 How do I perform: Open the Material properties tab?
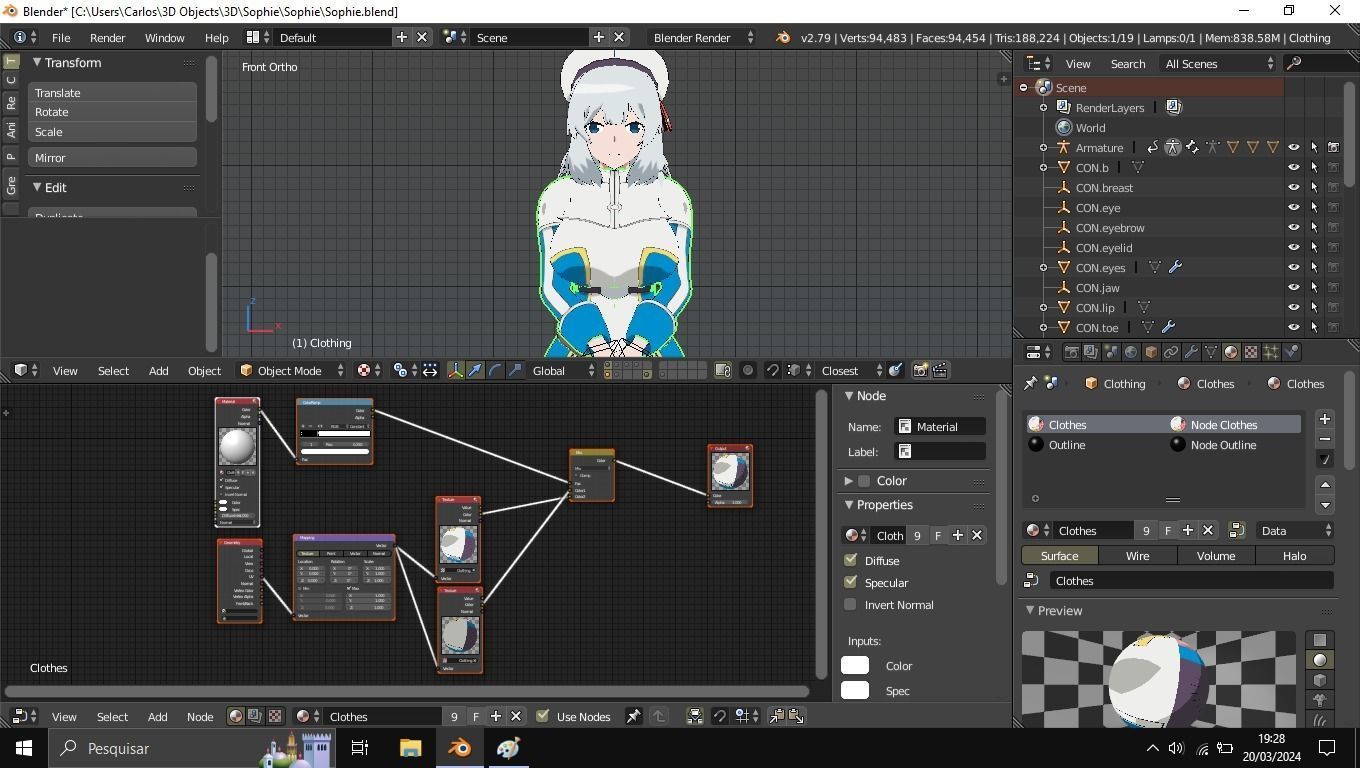click(1231, 352)
